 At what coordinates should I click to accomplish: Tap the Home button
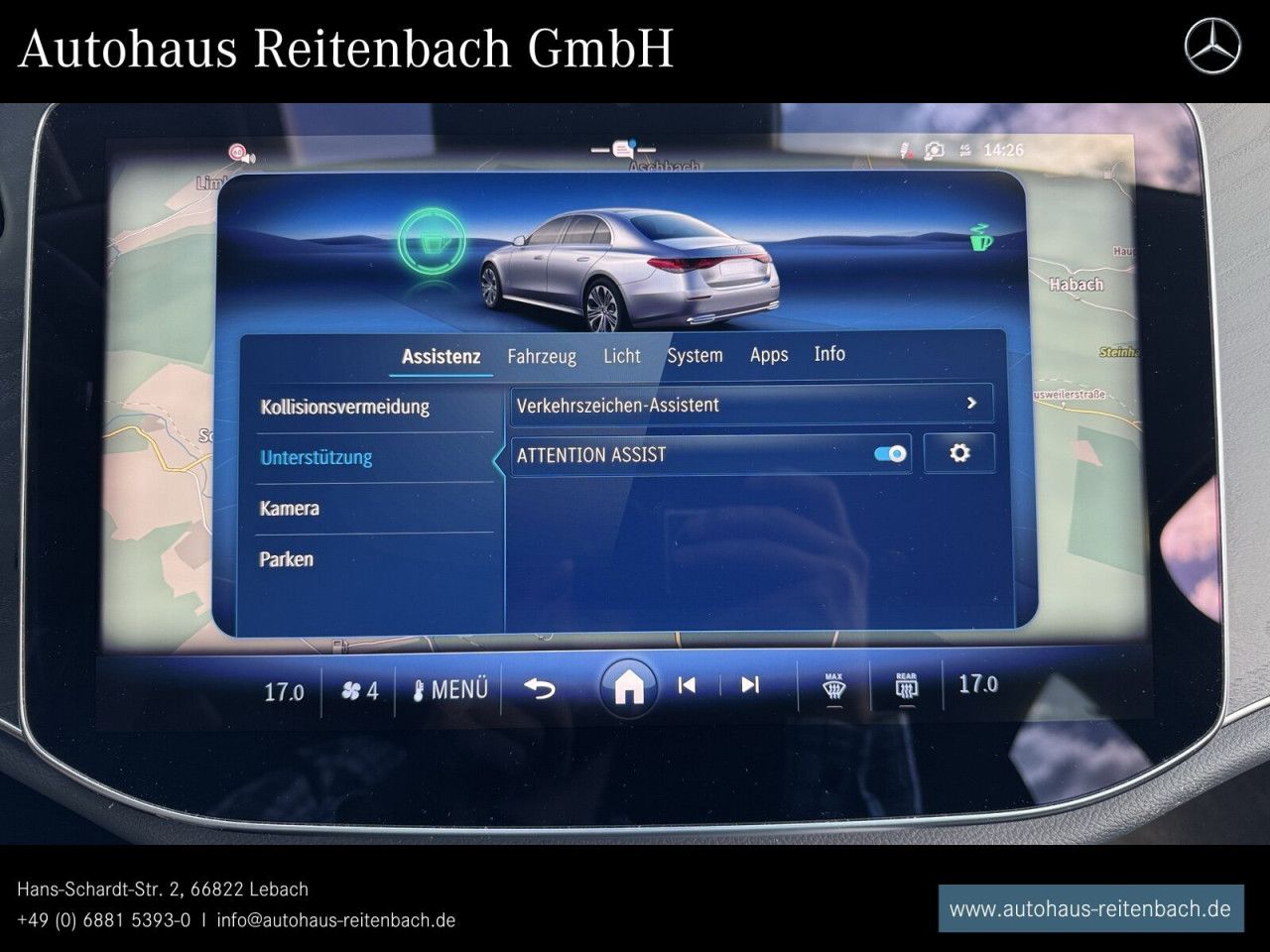coord(628,686)
